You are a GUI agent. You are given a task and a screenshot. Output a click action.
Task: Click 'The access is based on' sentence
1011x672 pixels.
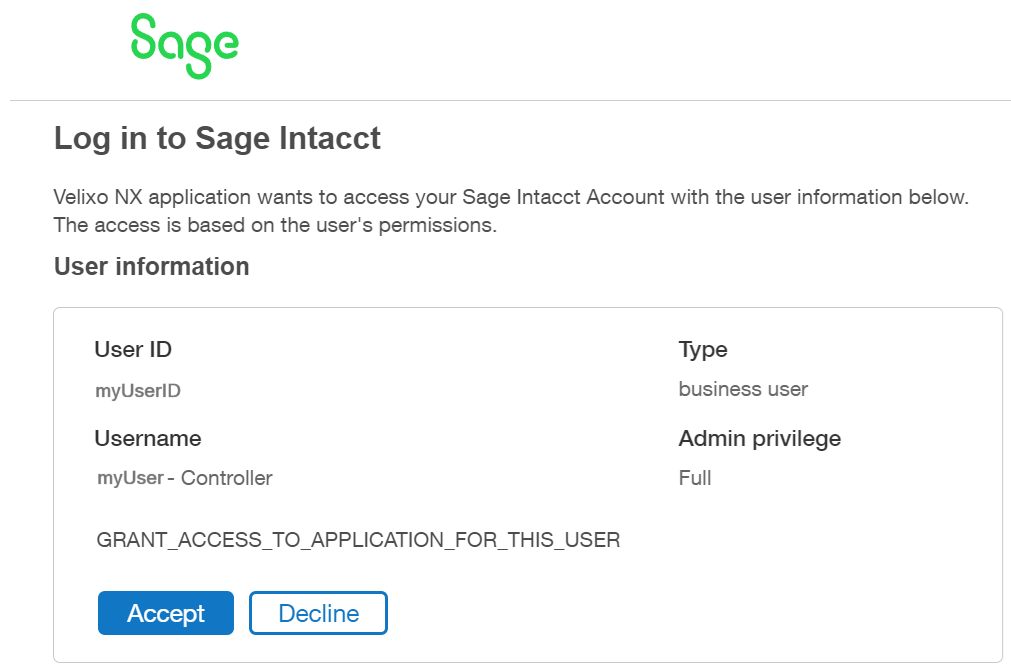(275, 225)
